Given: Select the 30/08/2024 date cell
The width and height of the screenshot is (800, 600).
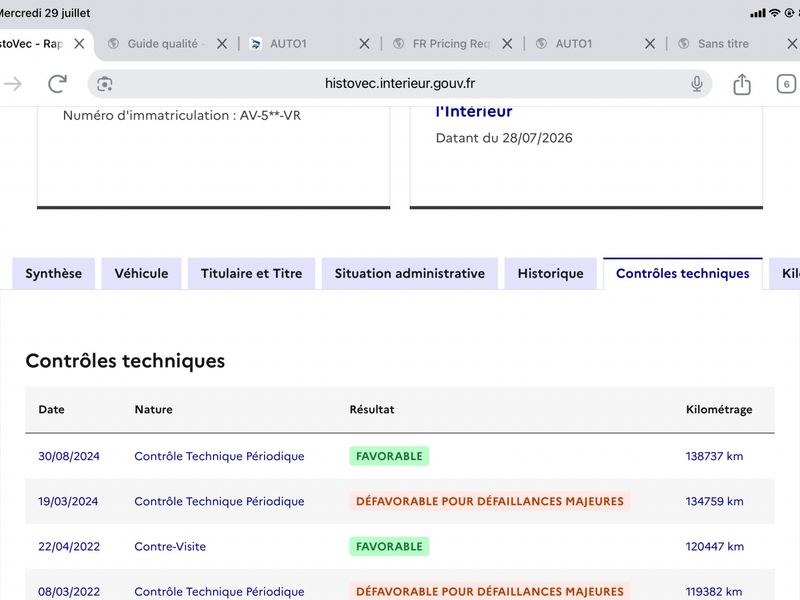Looking at the screenshot, I should [69, 456].
